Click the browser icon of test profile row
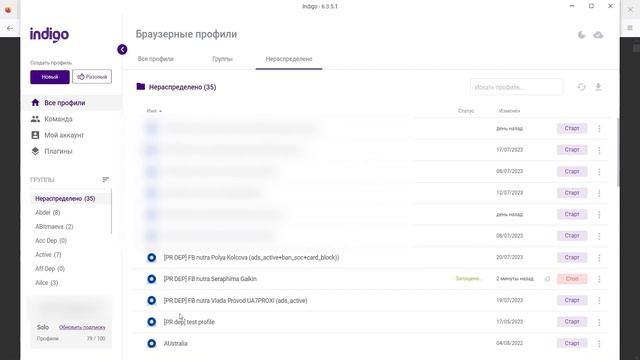640x360 pixels. point(151,322)
